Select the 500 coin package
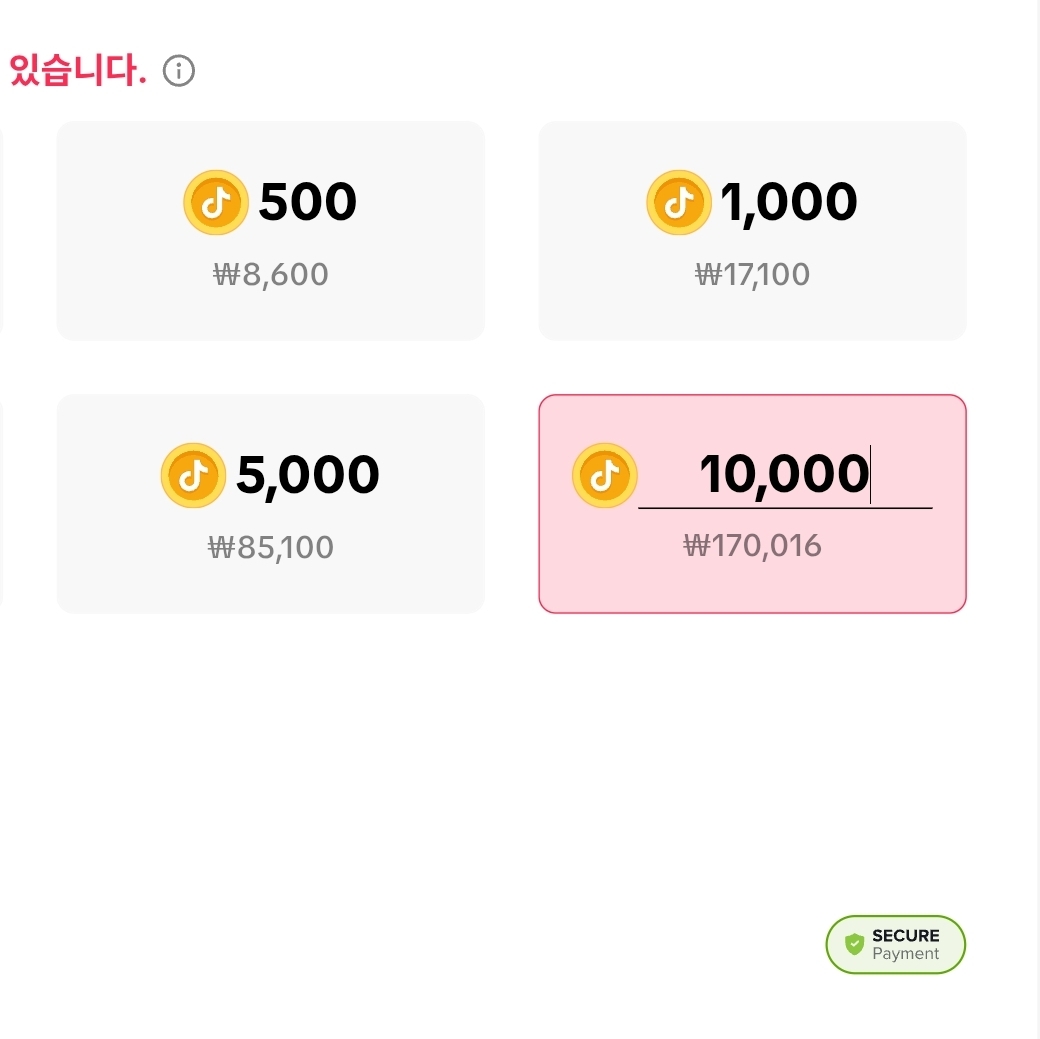Screen dimensions: 1040x1039 pos(270,231)
